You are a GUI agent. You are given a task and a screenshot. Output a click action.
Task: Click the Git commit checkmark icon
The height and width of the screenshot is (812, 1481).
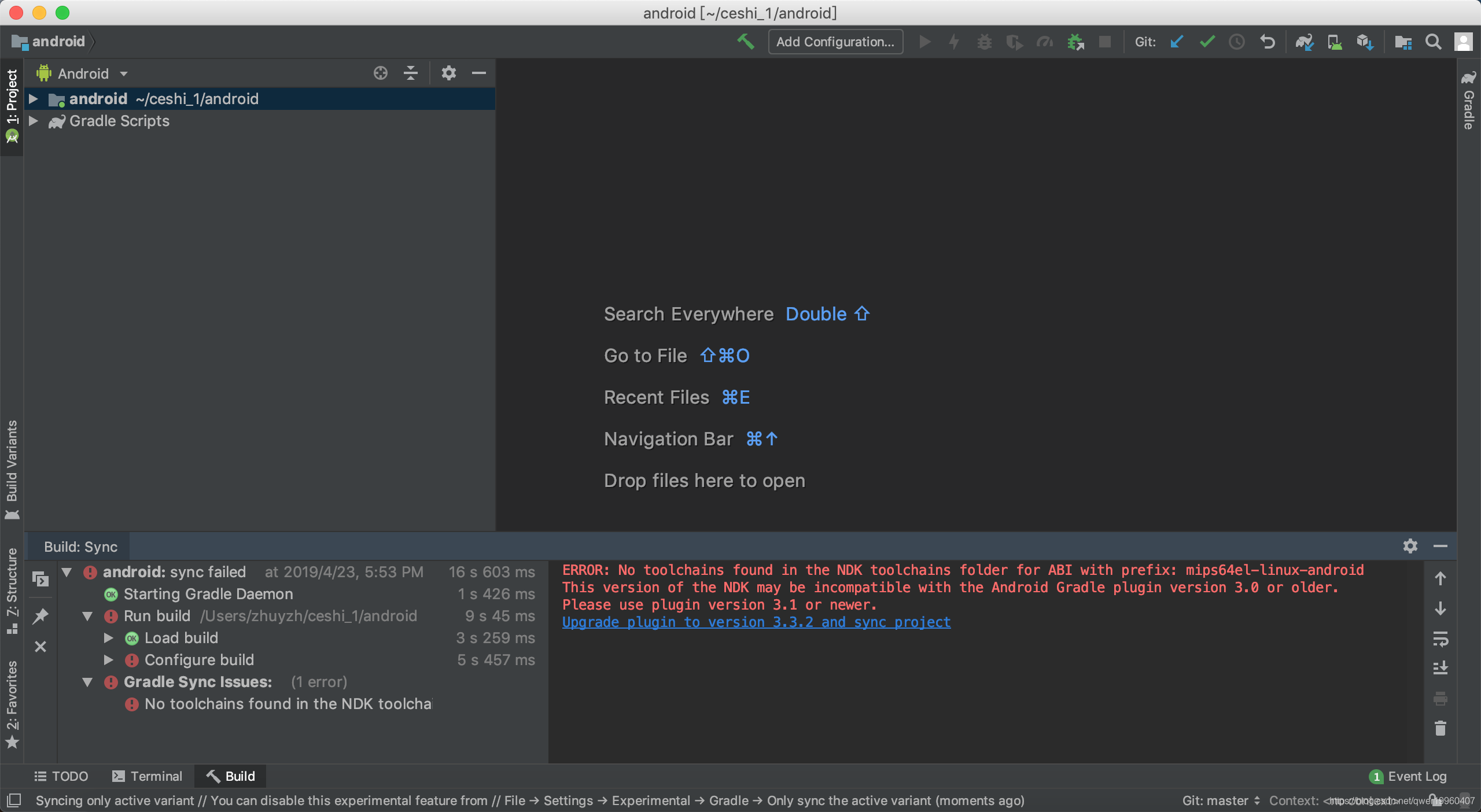[1207, 42]
